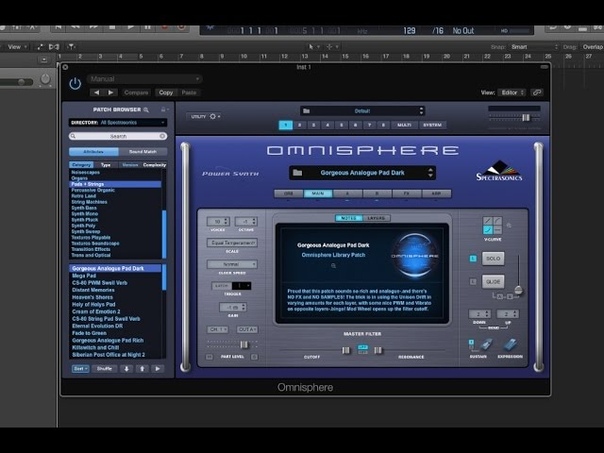Adjust the Part Level slider
Viewport: 604px width, 453px height.
click(244, 344)
